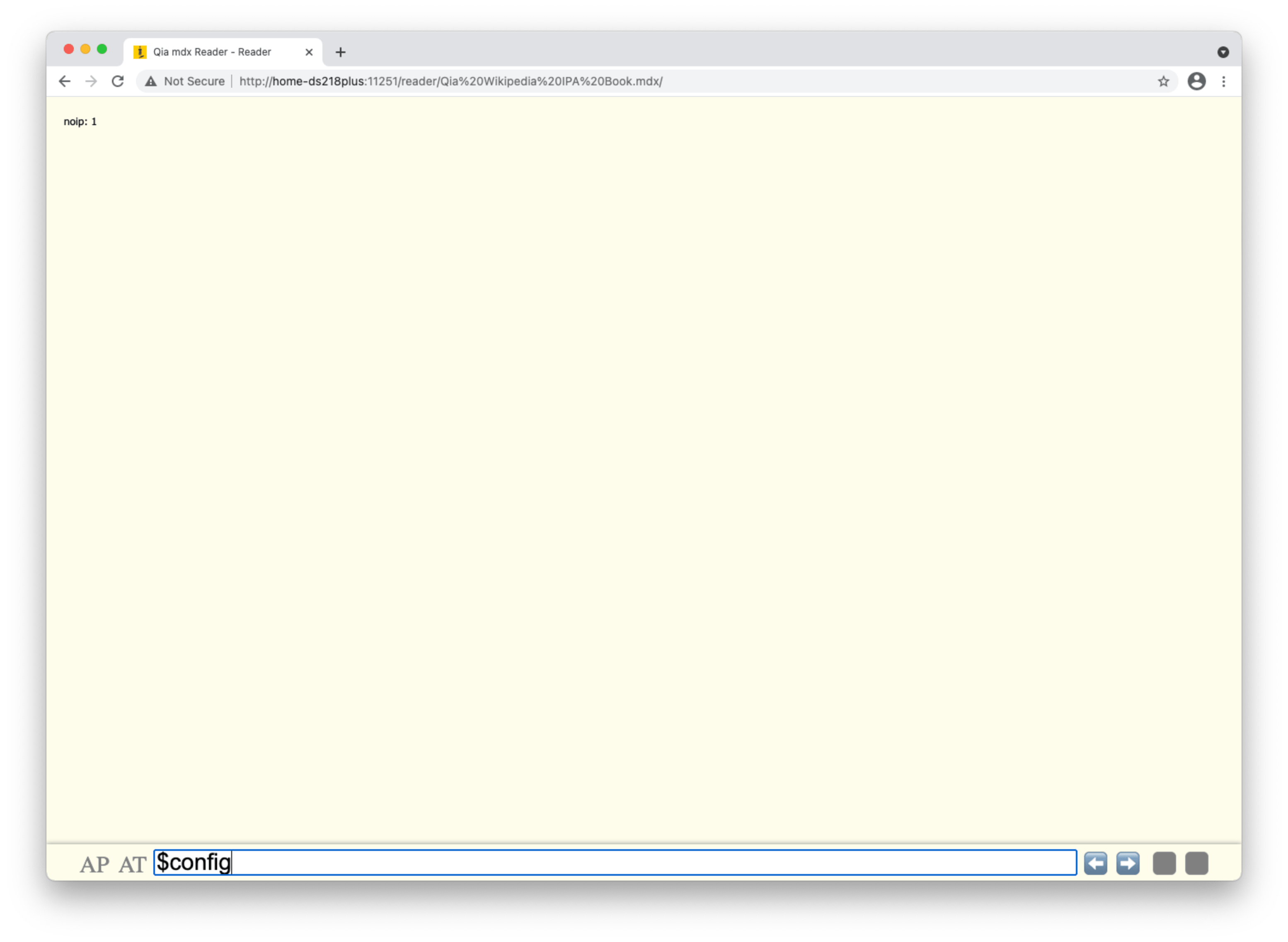Image resolution: width=1288 pixels, height=942 pixels.
Task: Reload the current page
Action: [118, 81]
